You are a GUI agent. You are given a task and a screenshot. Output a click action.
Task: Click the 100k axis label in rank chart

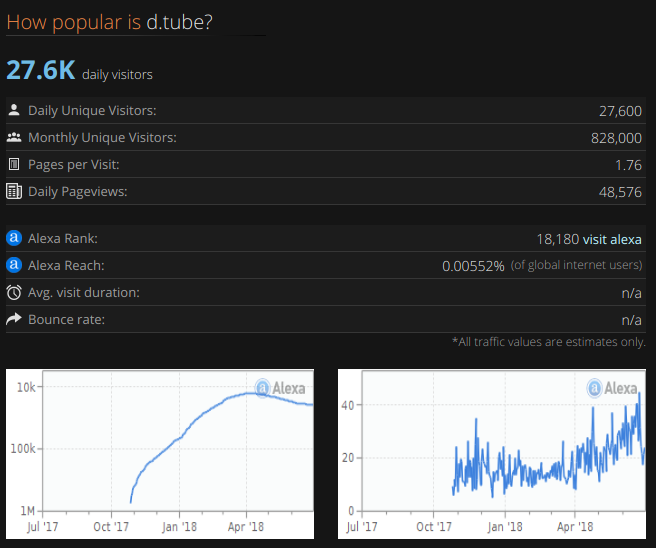(x=23, y=448)
